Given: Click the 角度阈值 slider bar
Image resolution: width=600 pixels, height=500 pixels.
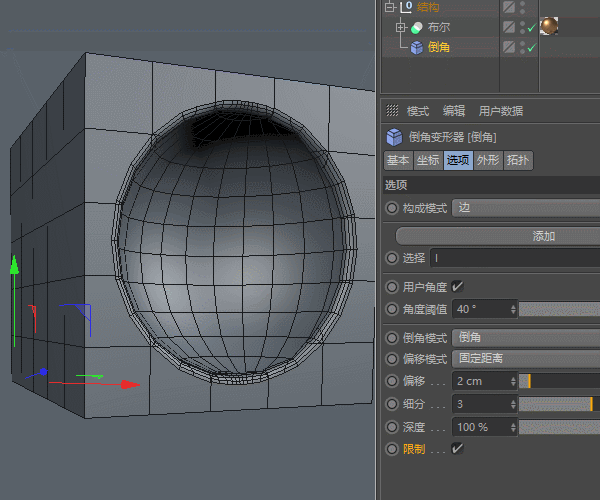Looking at the screenshot, I should click(x=559, y=309).
